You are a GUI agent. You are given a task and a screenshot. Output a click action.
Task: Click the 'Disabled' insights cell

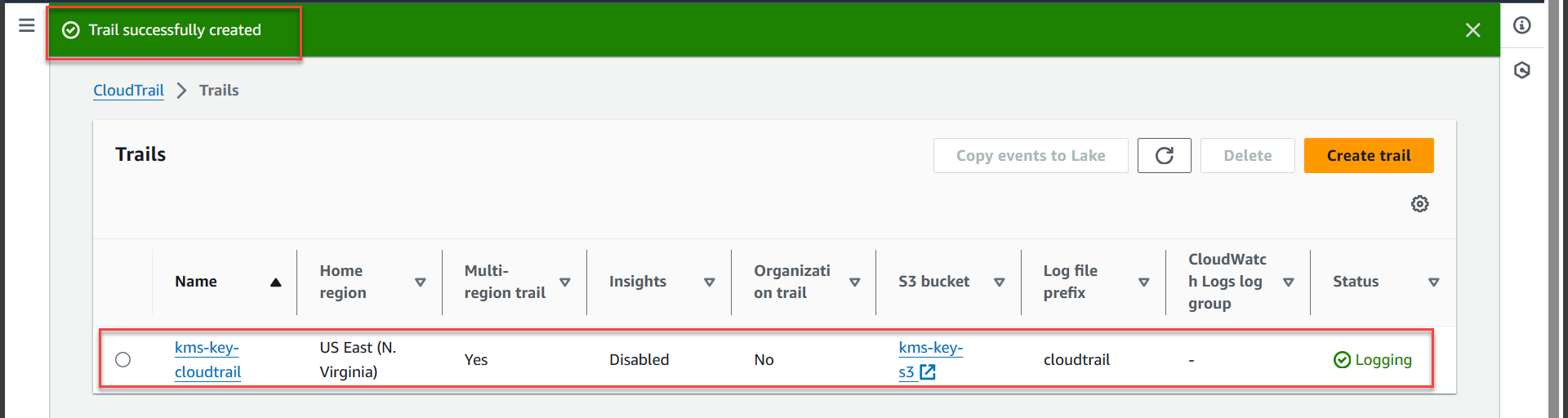pyautogui.click(x=639, y=360)
